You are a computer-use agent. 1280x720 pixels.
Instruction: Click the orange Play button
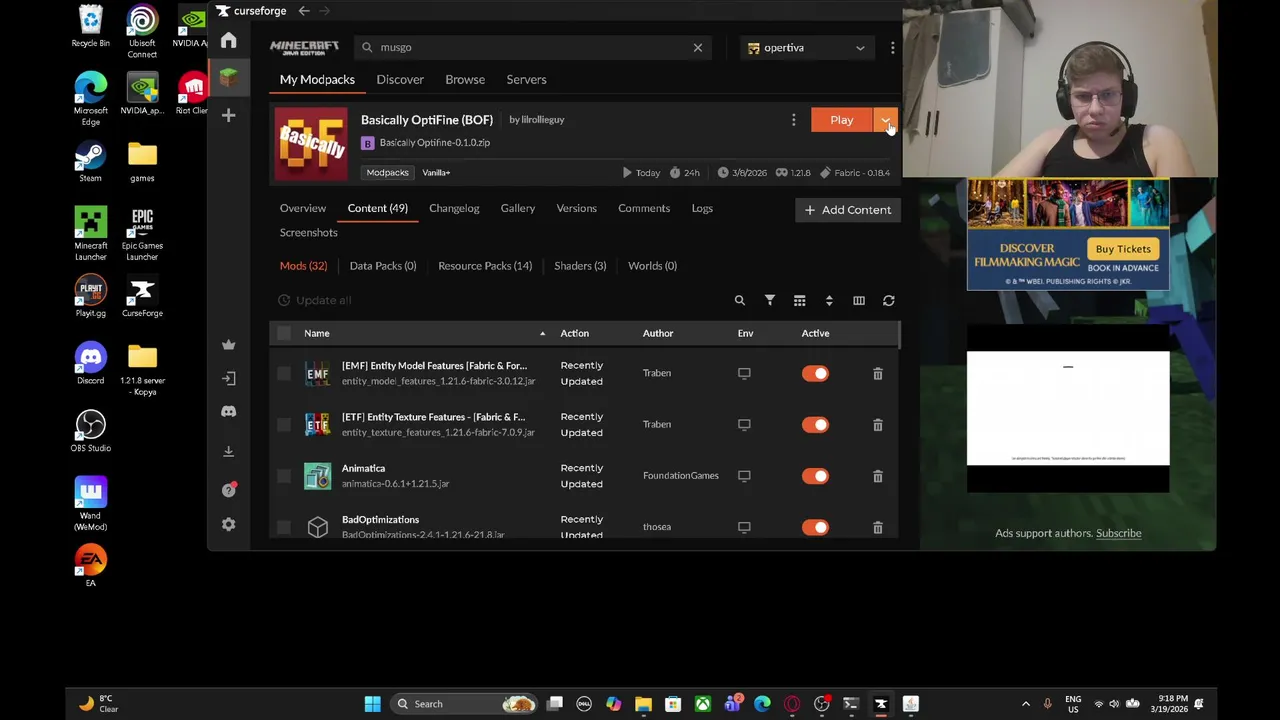(842, 120)
